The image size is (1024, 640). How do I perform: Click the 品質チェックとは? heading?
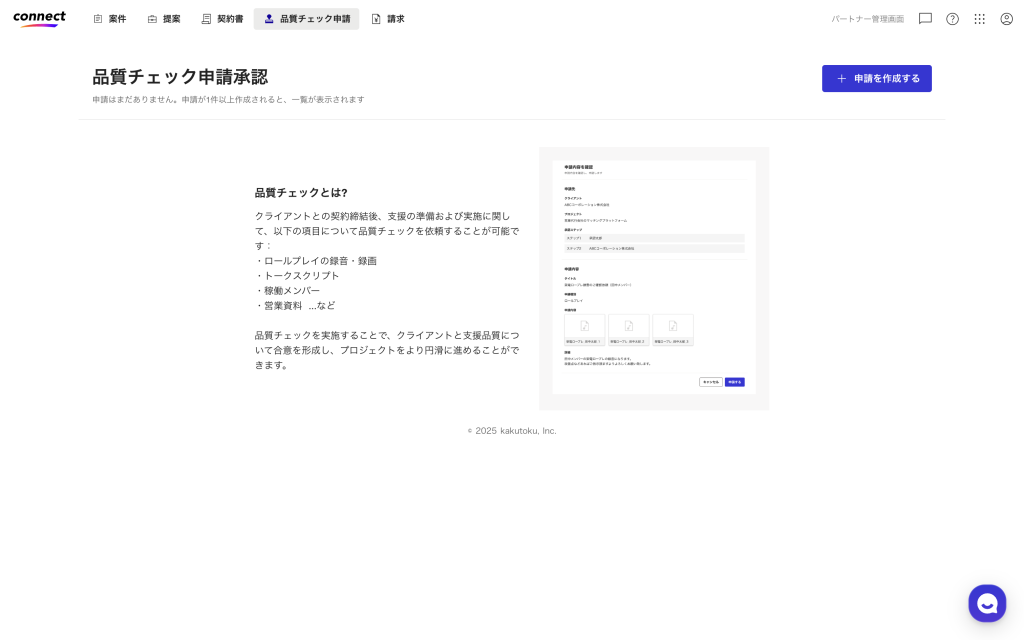pos(301,192)
